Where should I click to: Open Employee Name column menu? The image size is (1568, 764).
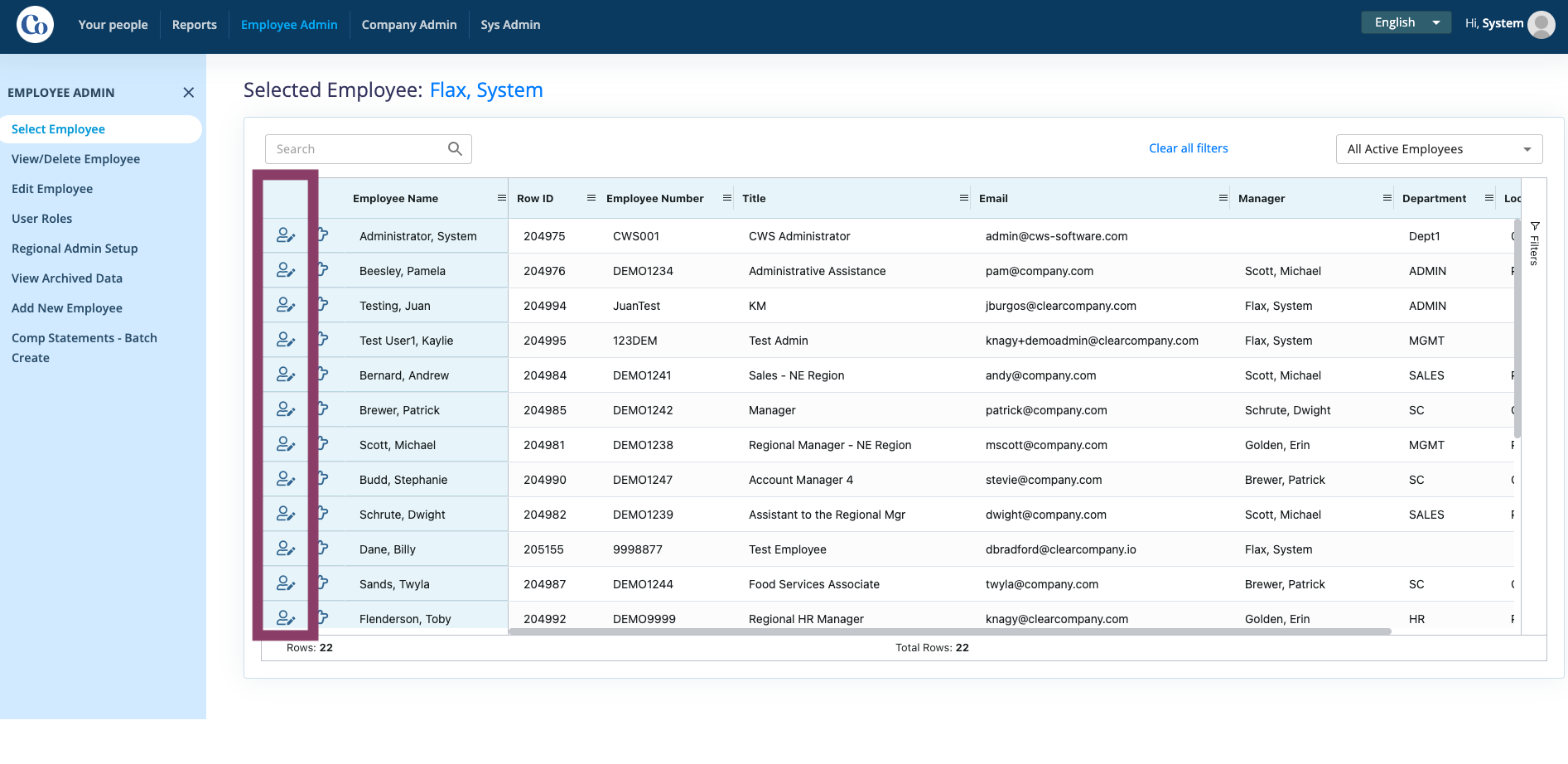coord(502,198)
